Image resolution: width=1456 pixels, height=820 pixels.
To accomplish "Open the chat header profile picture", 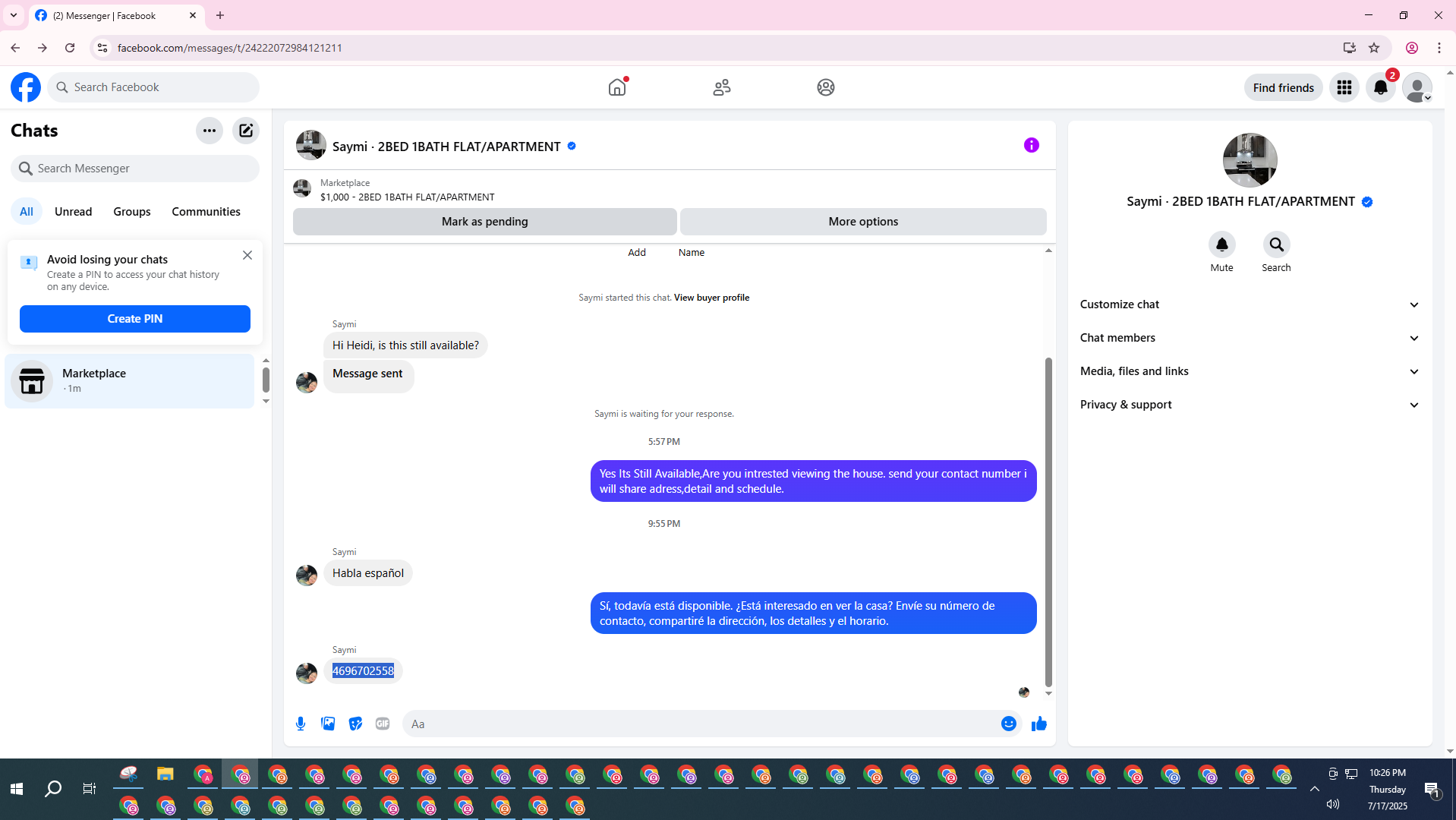I will (310, 145).
